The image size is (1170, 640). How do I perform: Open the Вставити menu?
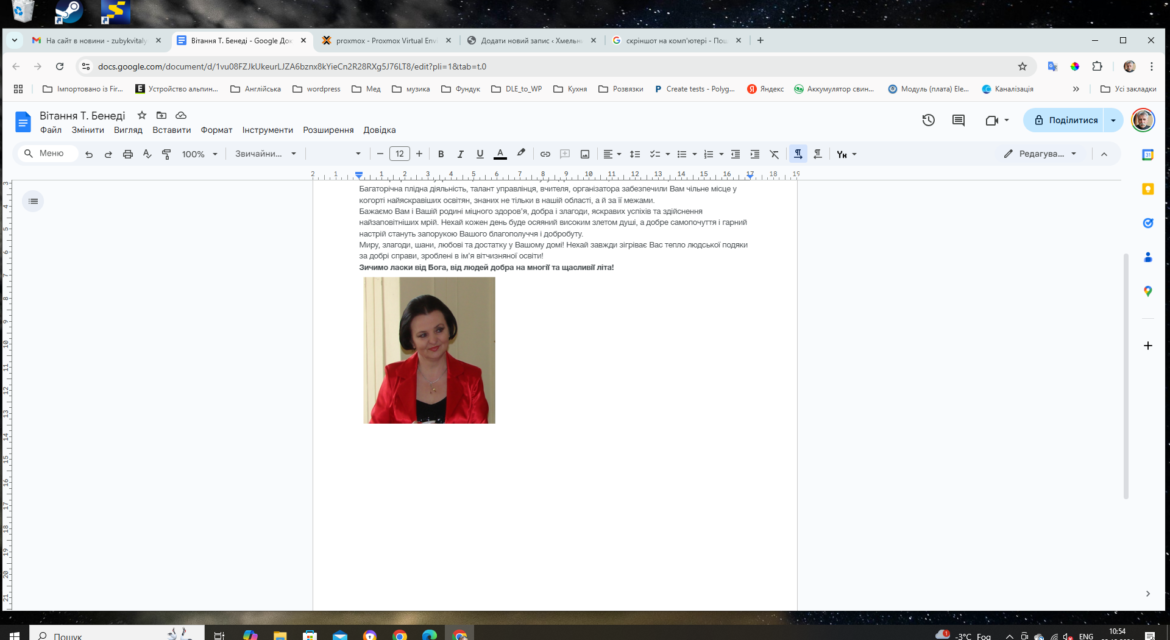point(172,130)
